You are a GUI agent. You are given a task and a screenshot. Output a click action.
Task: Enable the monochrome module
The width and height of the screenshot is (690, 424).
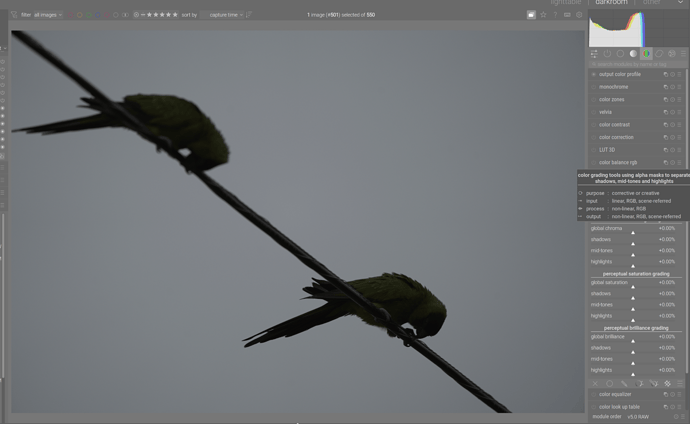pos(593,87)
